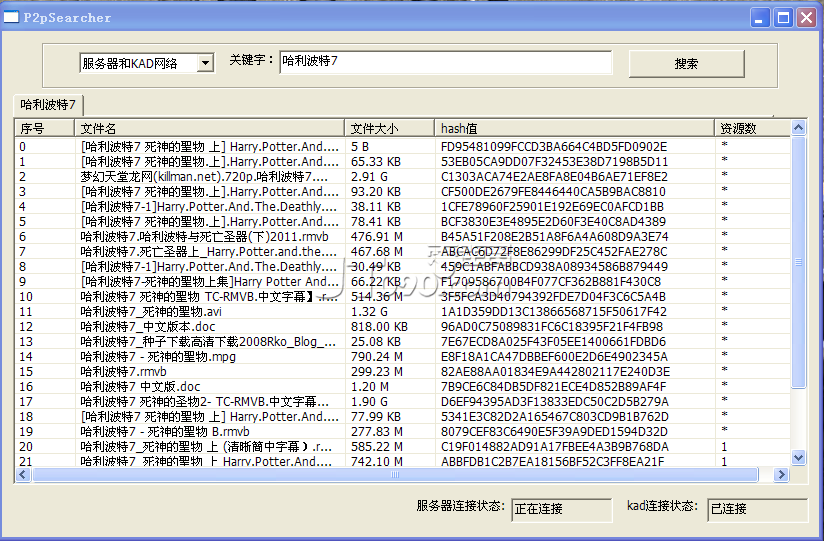Sort by 序号 column header
The image size is (824, 541).
click(x=44, y=128)
